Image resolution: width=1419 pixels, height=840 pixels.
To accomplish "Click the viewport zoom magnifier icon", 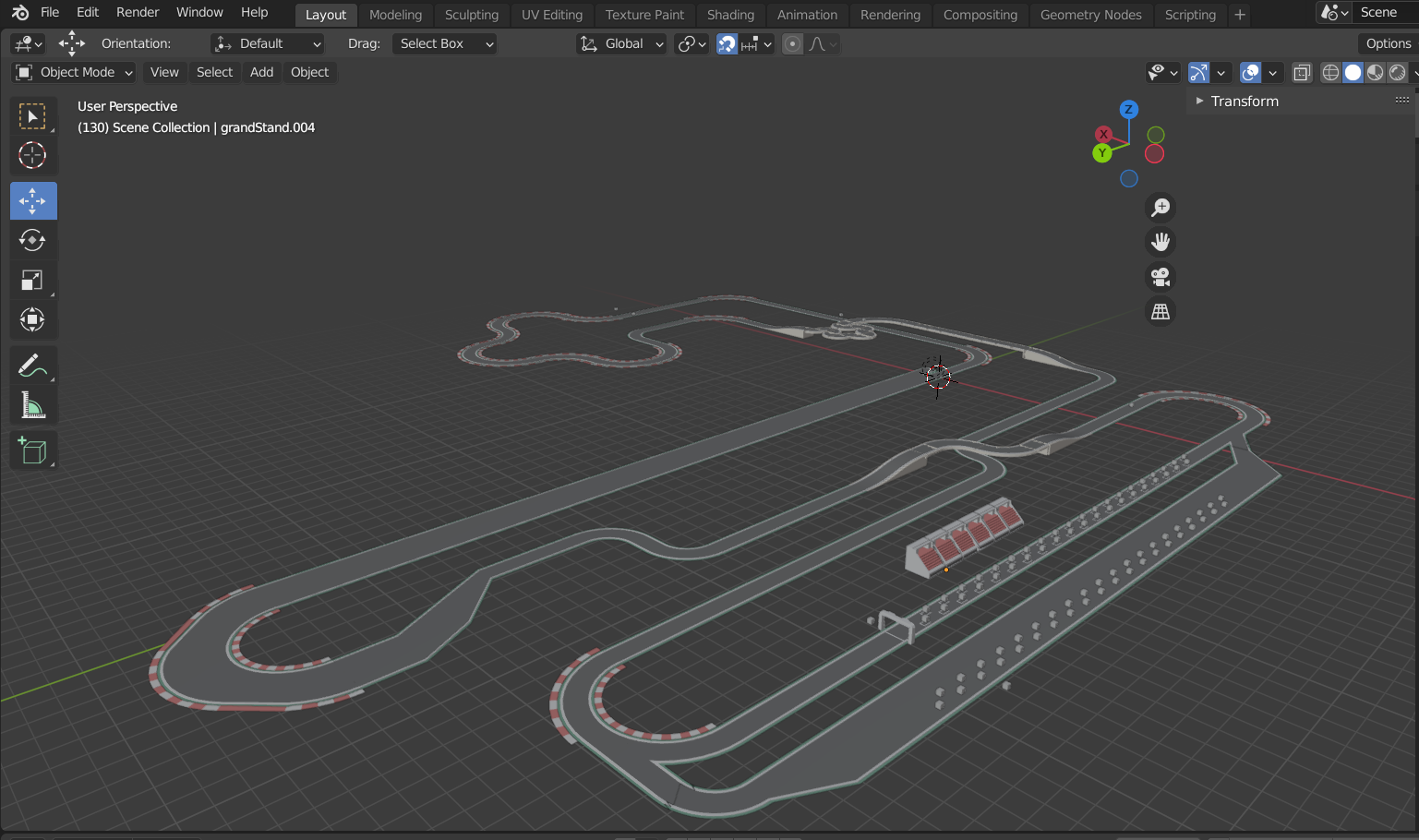I will coord(1160,207).
